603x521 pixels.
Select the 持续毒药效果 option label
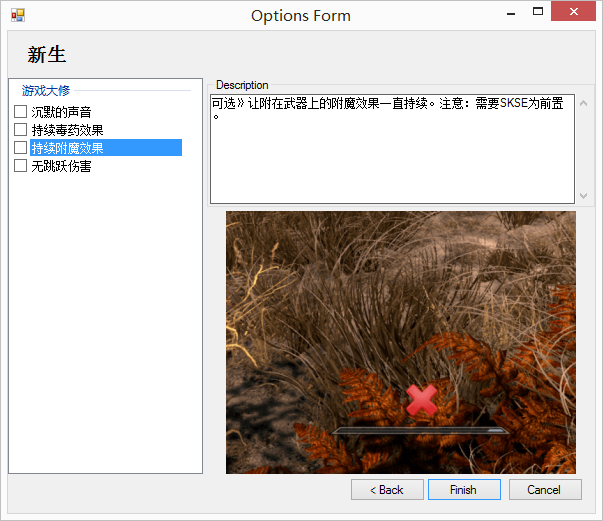(x=67, y=130)
